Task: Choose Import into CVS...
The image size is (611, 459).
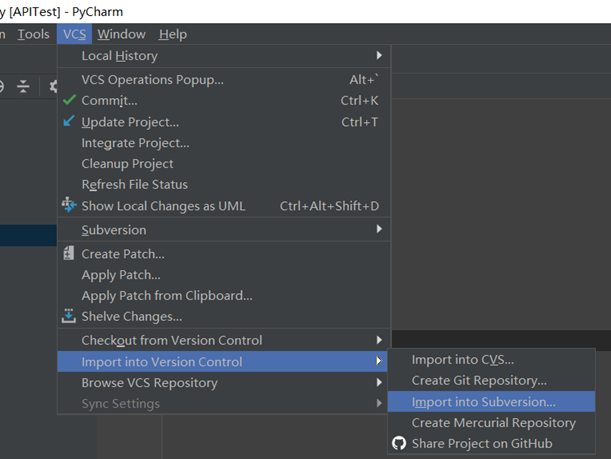Action: 491,360
